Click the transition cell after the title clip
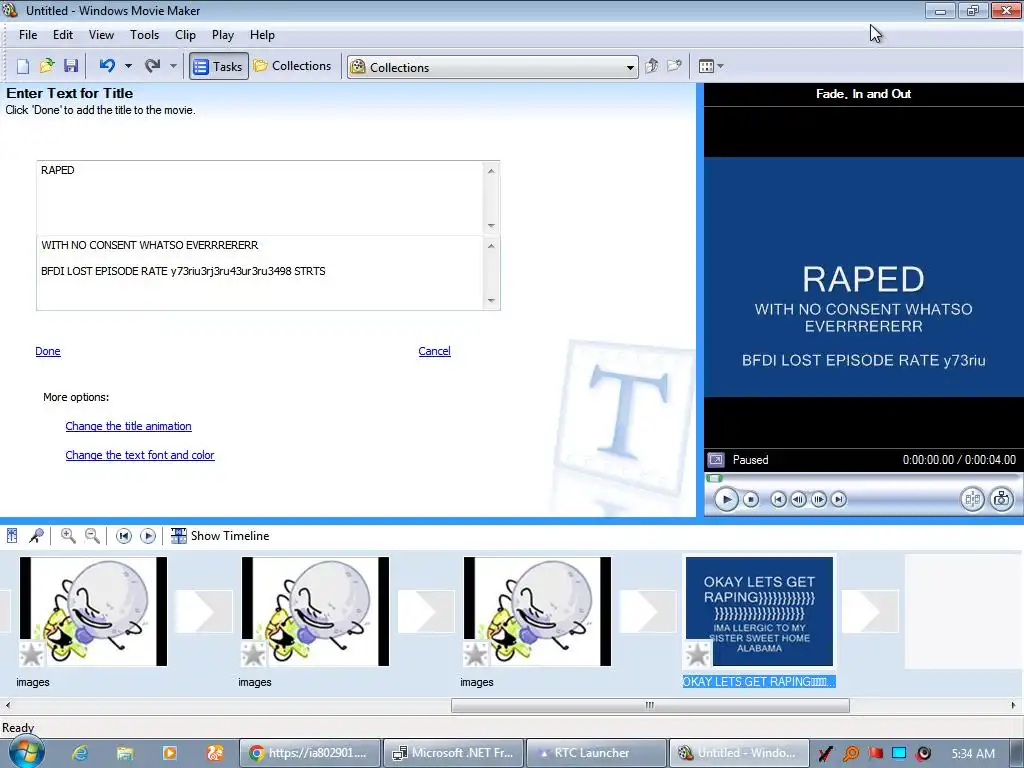This screenshot has height=768, width=1024. coord(871,611)
